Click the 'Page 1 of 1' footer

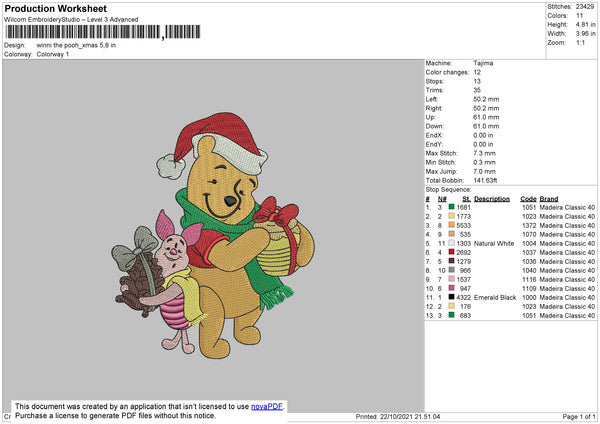coord(579,416)
